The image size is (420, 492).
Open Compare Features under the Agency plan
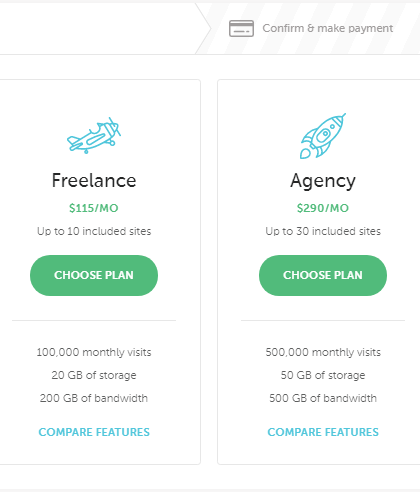pyautogui.click(x=323, y=432)
